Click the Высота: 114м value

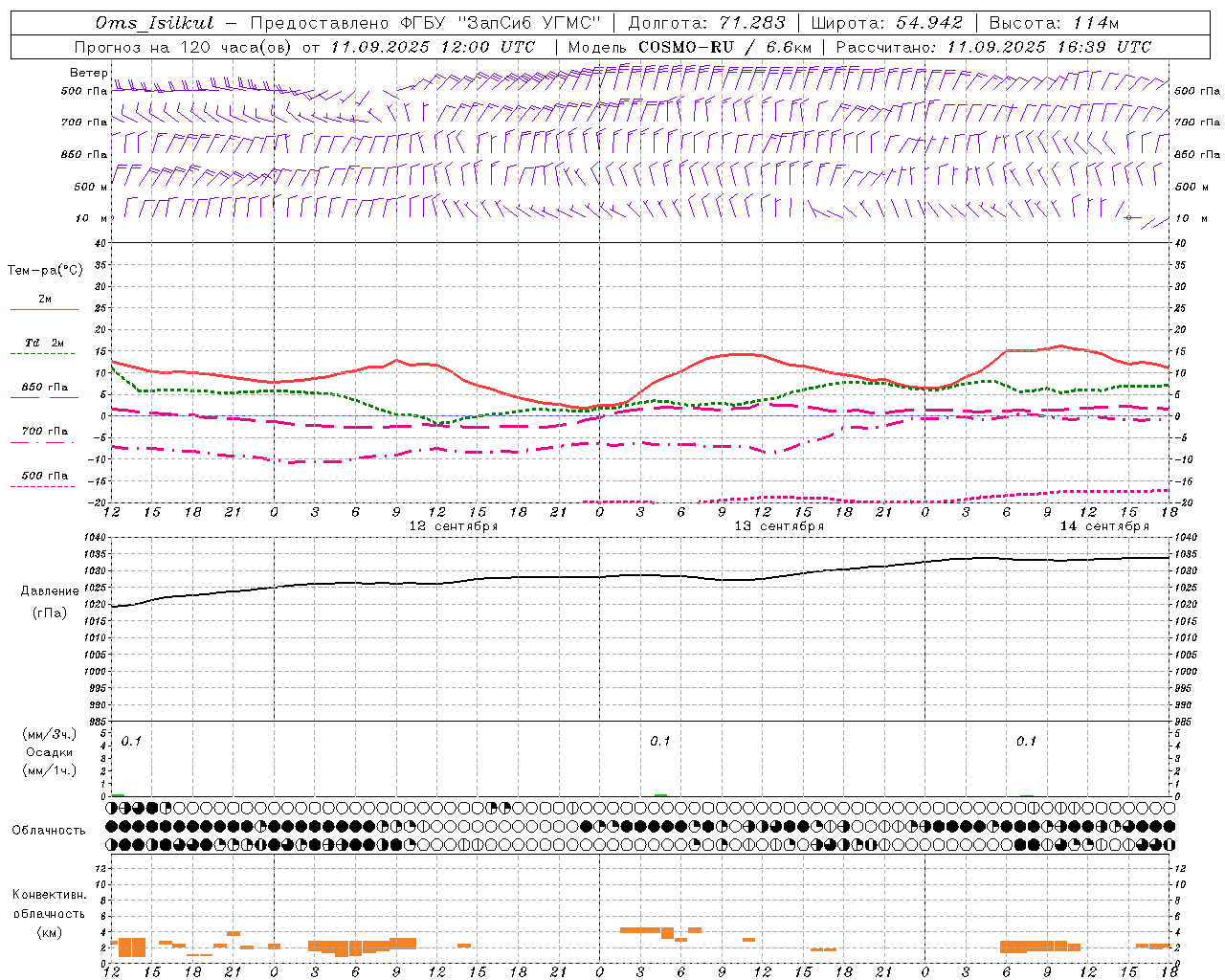coord(1054,23)
